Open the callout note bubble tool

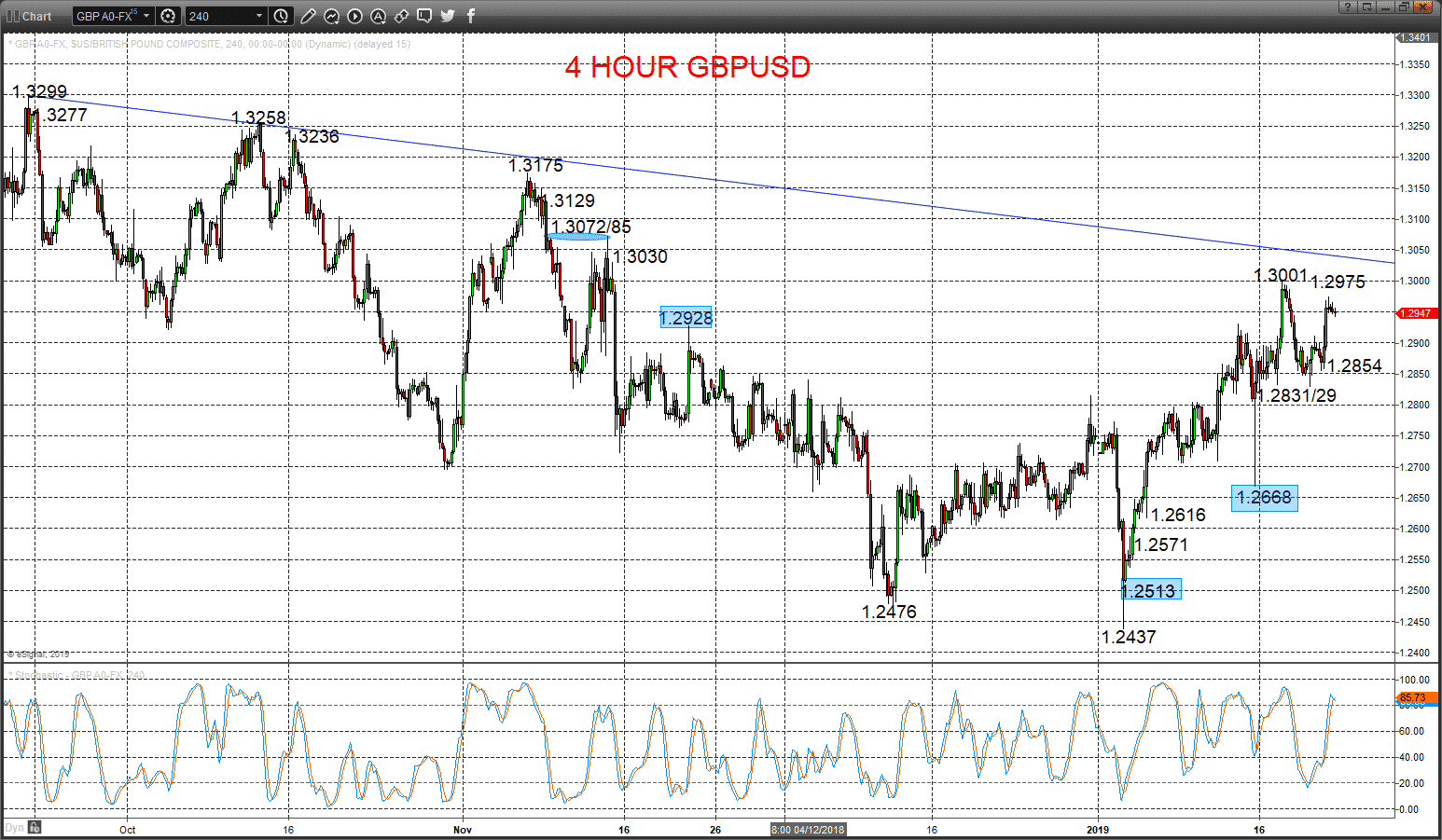(x=424, y=16)
